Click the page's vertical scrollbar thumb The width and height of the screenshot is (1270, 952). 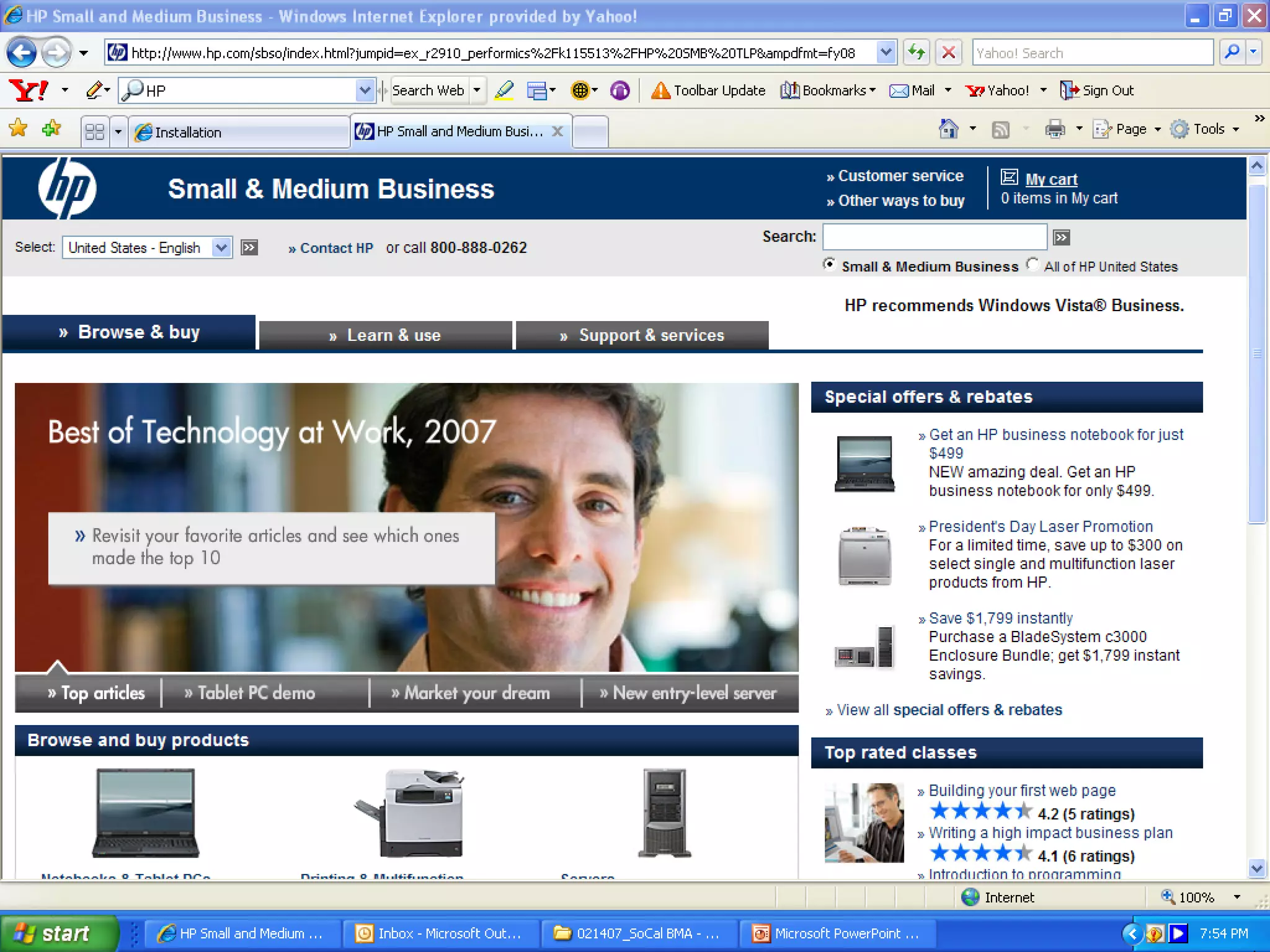1257,353
